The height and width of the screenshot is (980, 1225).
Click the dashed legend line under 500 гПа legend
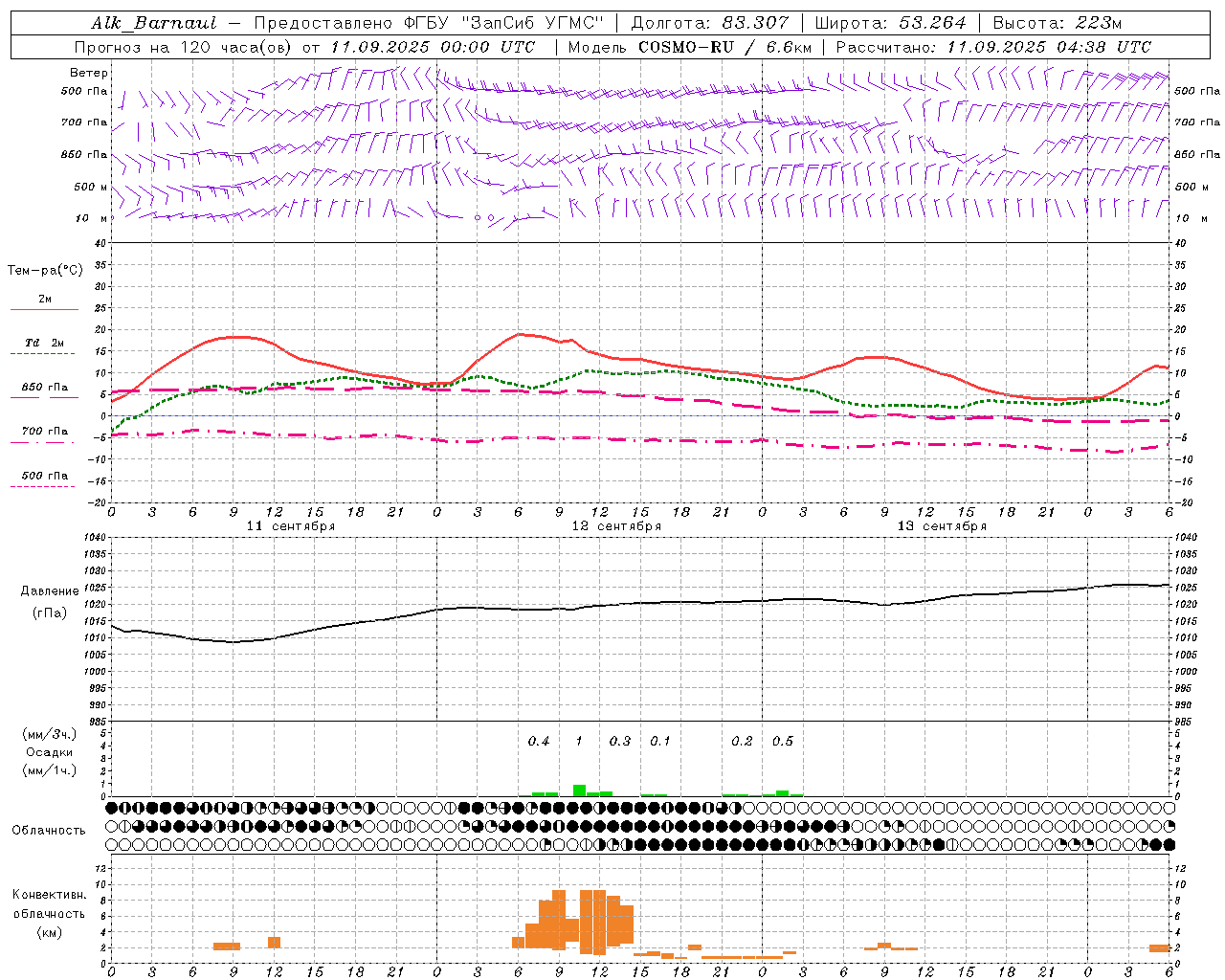pyautogui.click(x=44, y=487)
